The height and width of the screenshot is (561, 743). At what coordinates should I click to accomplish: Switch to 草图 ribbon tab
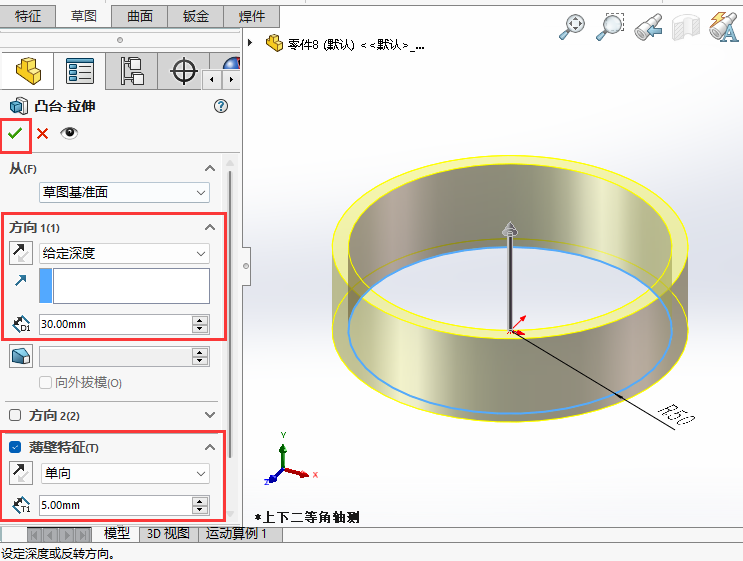[84, 16]
